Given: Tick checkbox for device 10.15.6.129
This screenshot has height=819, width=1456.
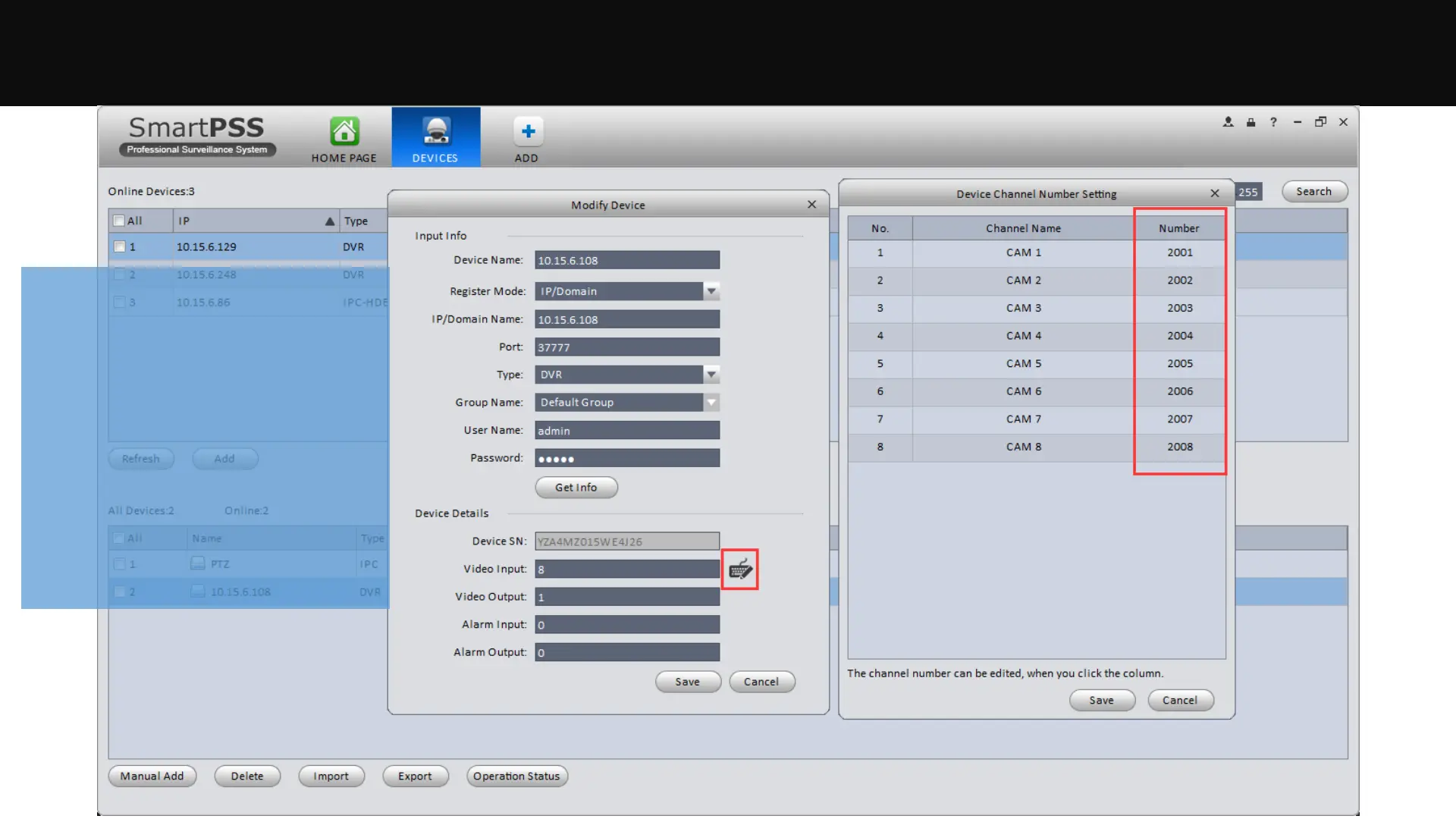Looking at the screenshot, I should click(x=119, y=246).
